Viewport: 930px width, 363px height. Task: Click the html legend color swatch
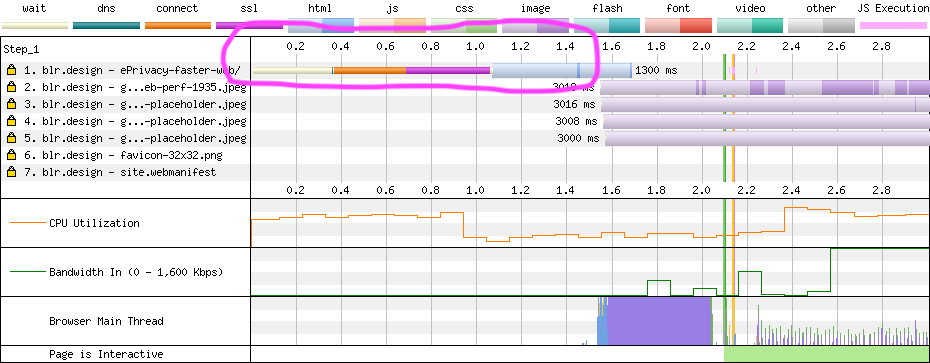click(321, 25)
